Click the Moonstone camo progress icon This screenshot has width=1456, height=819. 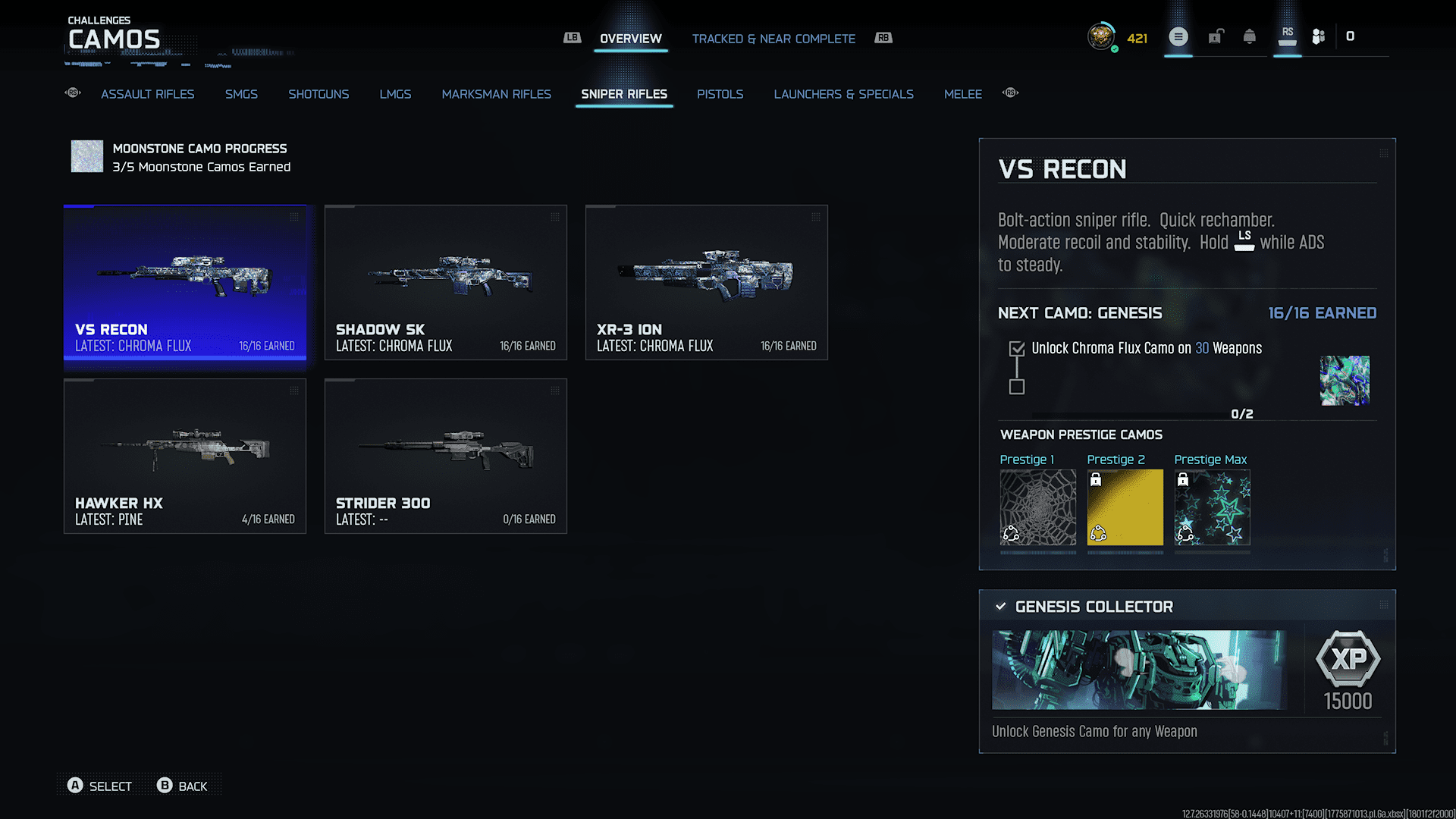pyautogui.click(x=87, y=156)
